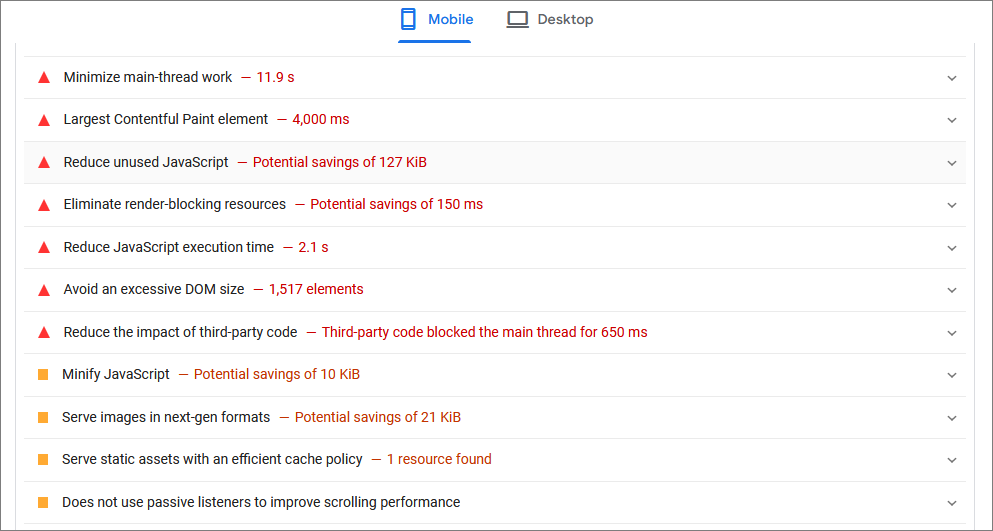Image resolution: width=993 pixels, height=531 pixels.
Task: Click 'Eliminate render-blocking resources' title
Action: [175, 204]
